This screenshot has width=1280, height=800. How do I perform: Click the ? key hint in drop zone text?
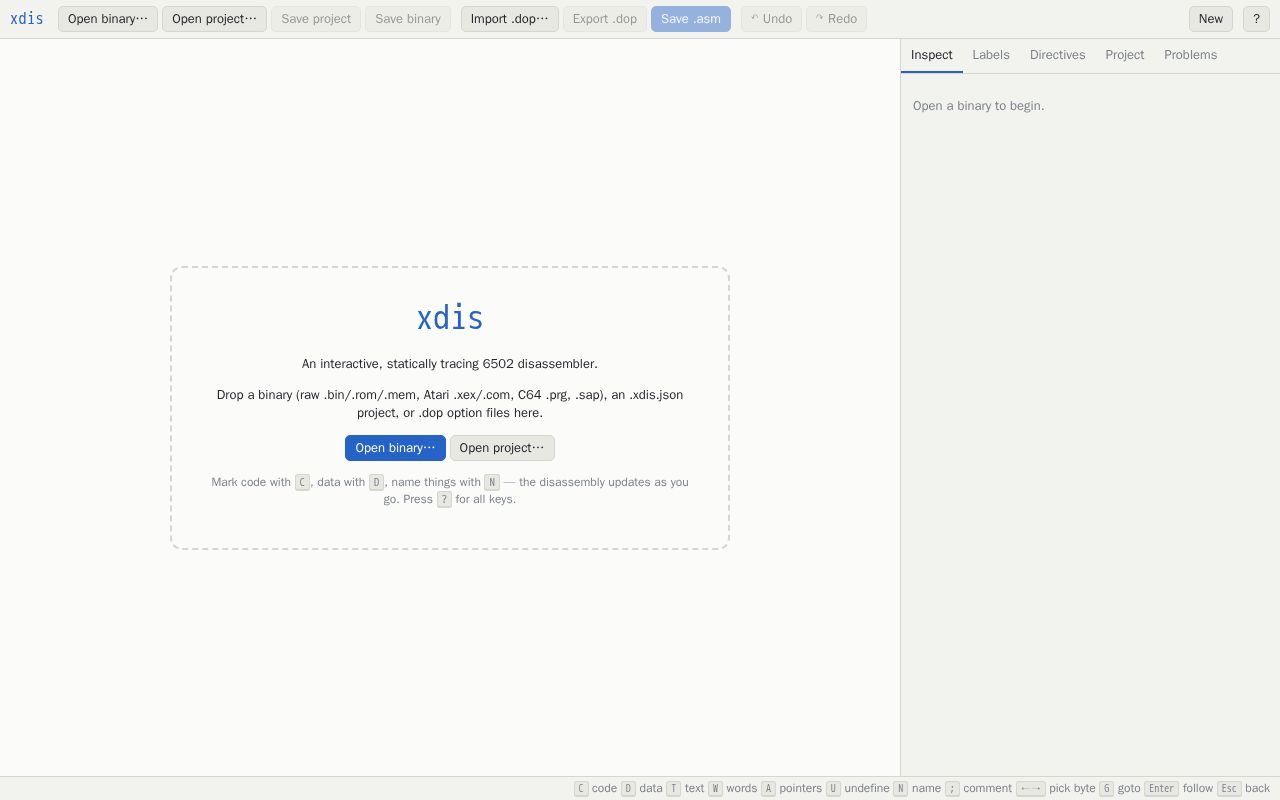pyautogui.click(x=444, y=499)
